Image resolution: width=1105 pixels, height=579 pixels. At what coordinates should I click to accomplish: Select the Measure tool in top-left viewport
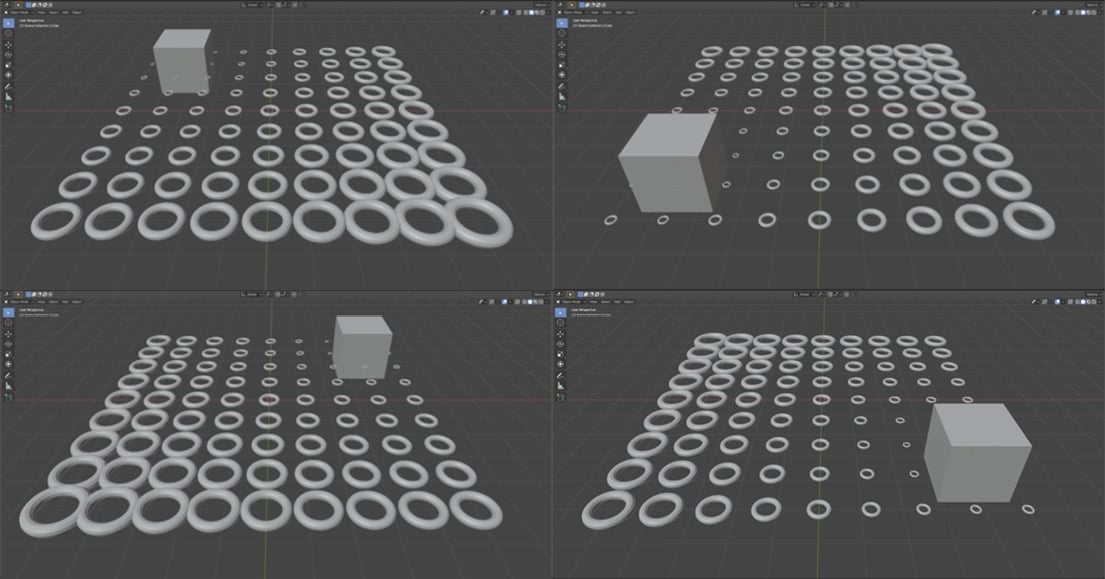pyautogui.click(x=8, y=96)
